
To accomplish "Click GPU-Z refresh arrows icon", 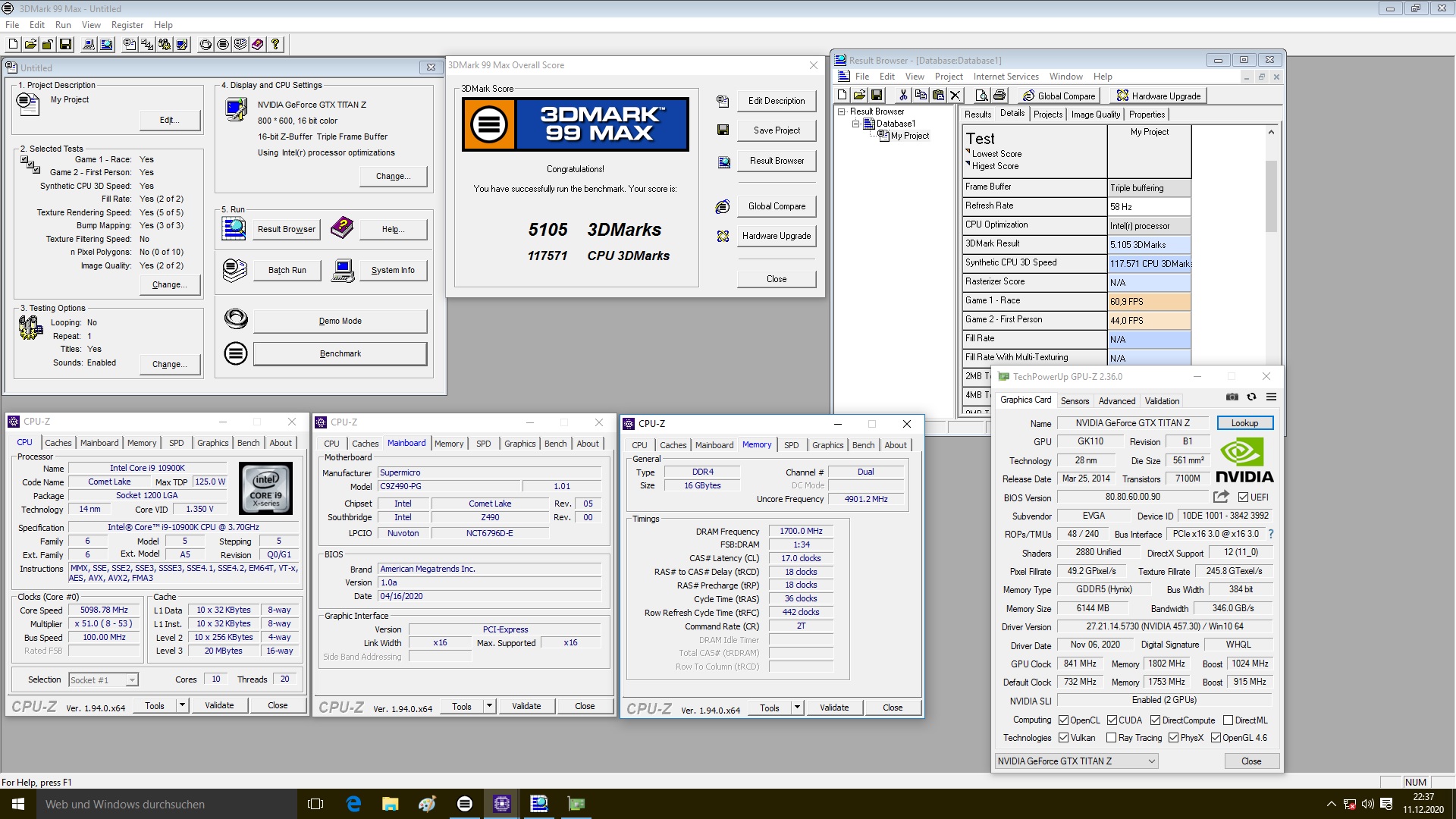I will click(1252, 397).
